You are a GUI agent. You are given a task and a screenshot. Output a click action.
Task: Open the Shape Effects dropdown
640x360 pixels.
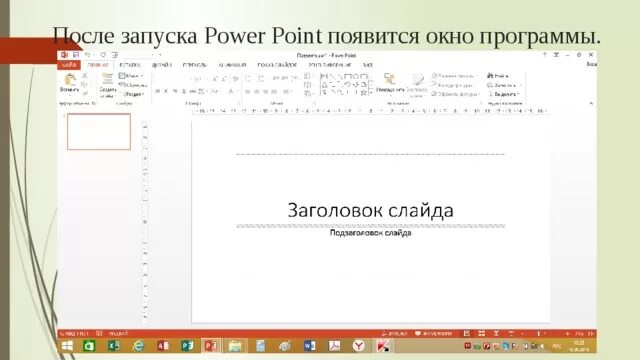455,94
